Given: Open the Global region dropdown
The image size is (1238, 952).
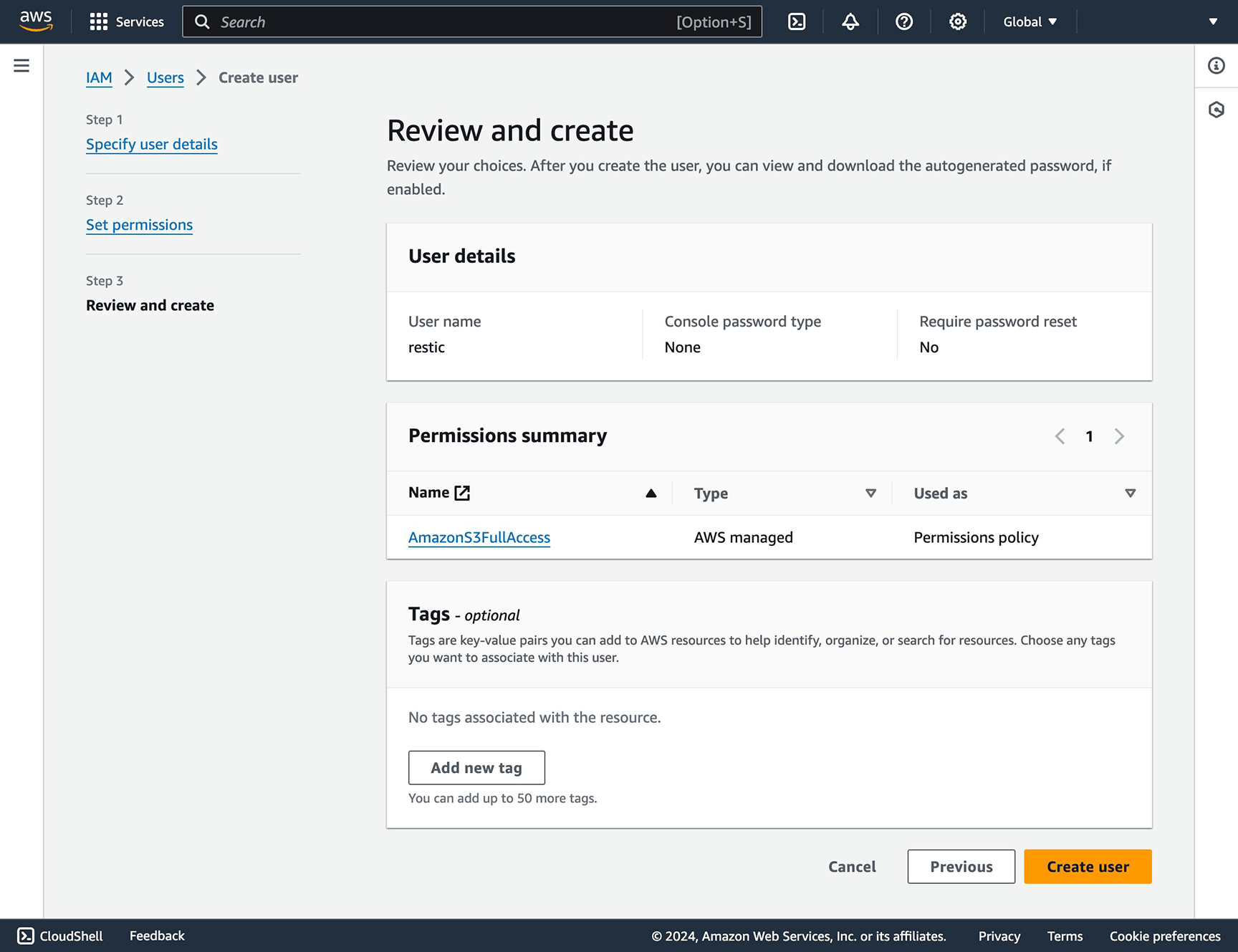Looking at the screenshot, I should [x=1030, y=21].
